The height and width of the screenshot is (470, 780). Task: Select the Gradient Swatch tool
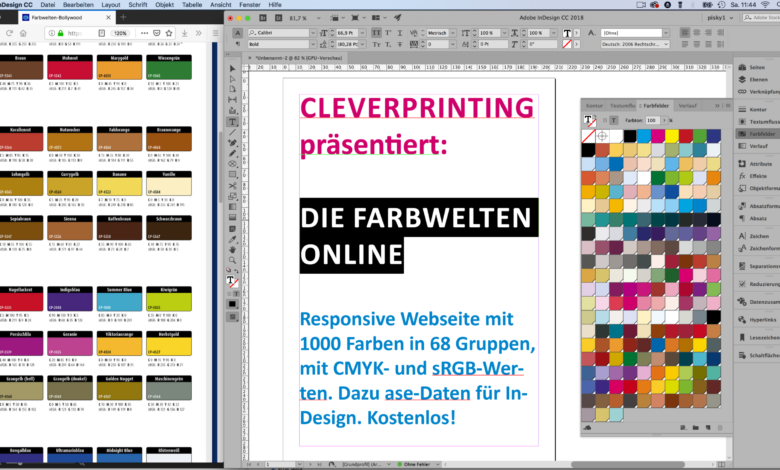232,207
